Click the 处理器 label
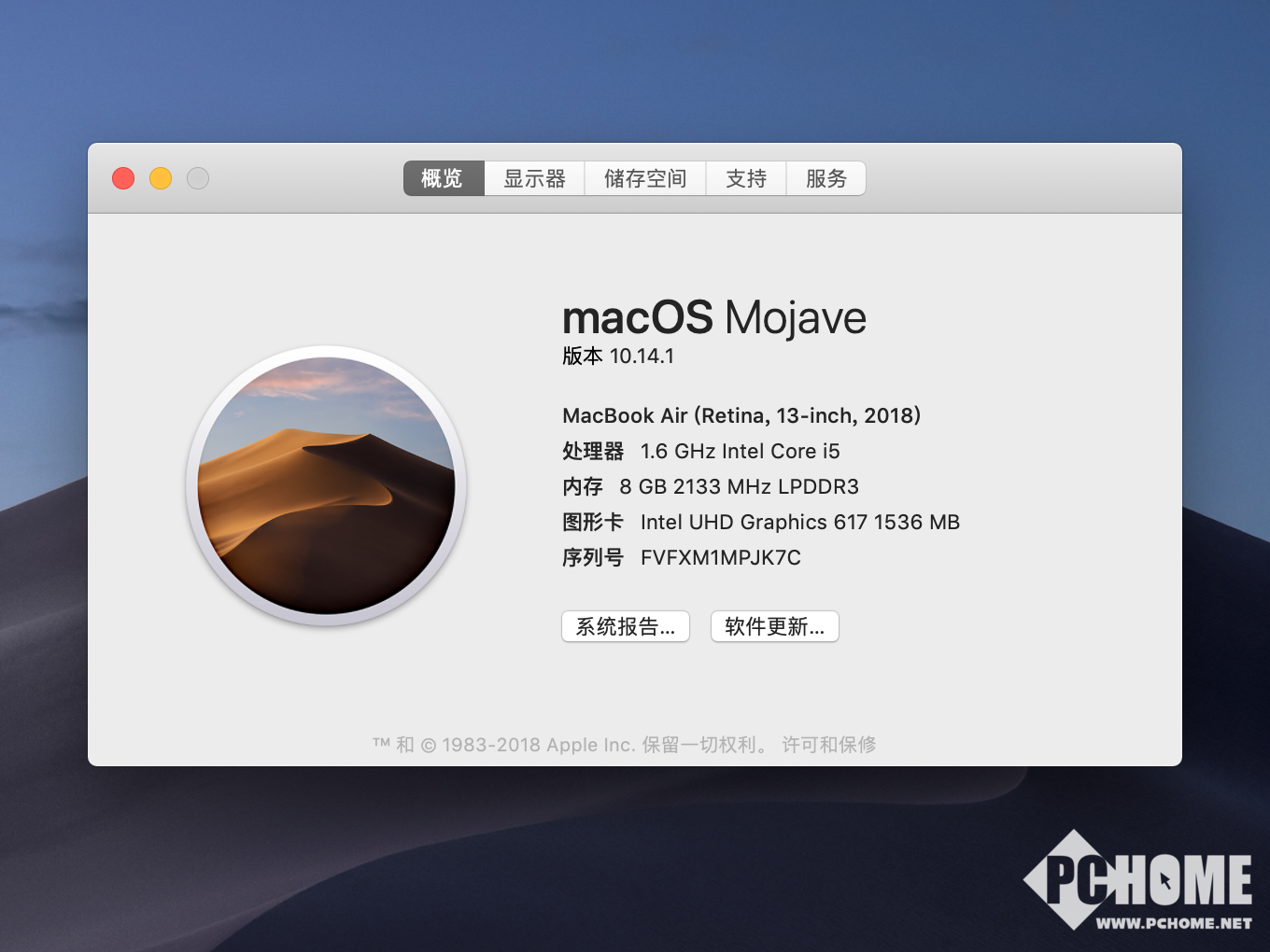 pyautogui.click(x=593, y=451)
